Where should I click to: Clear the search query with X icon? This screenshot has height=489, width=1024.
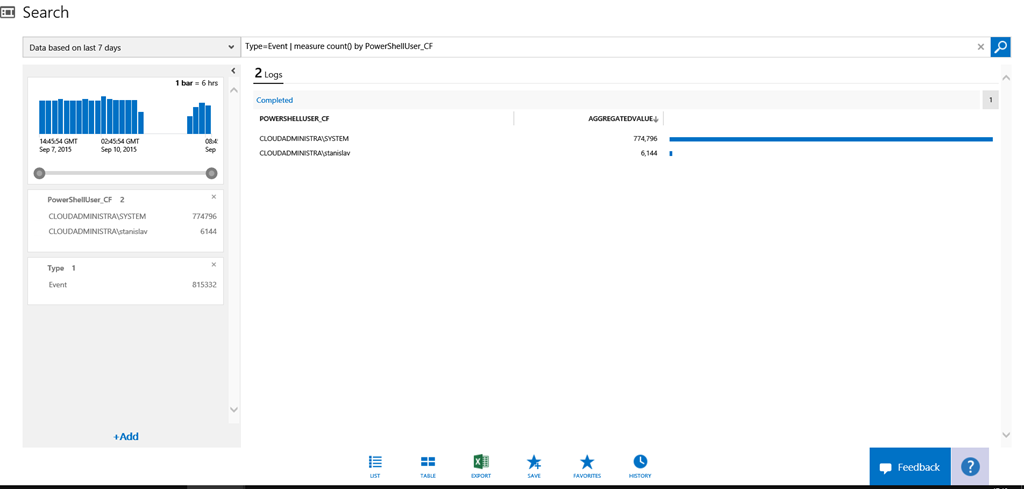981,47
